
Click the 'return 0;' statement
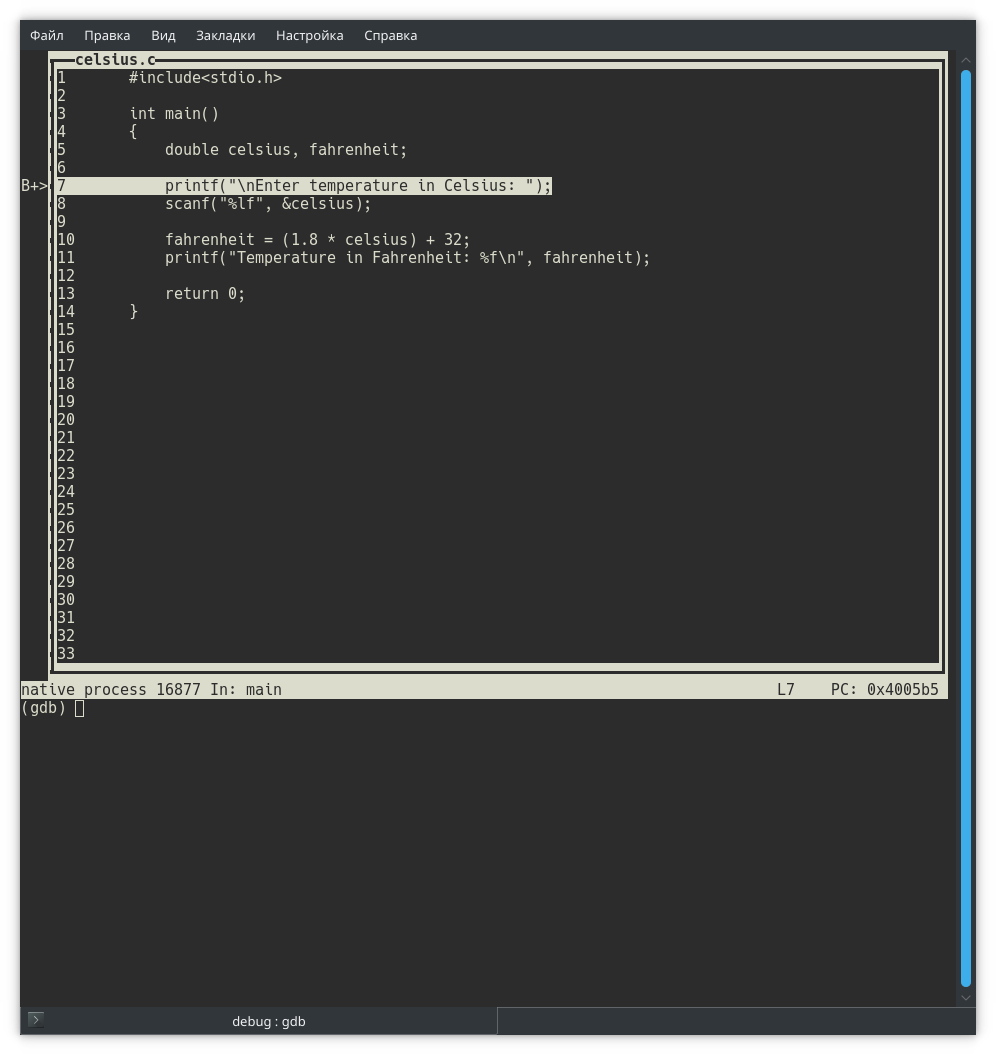pos(205,294)
